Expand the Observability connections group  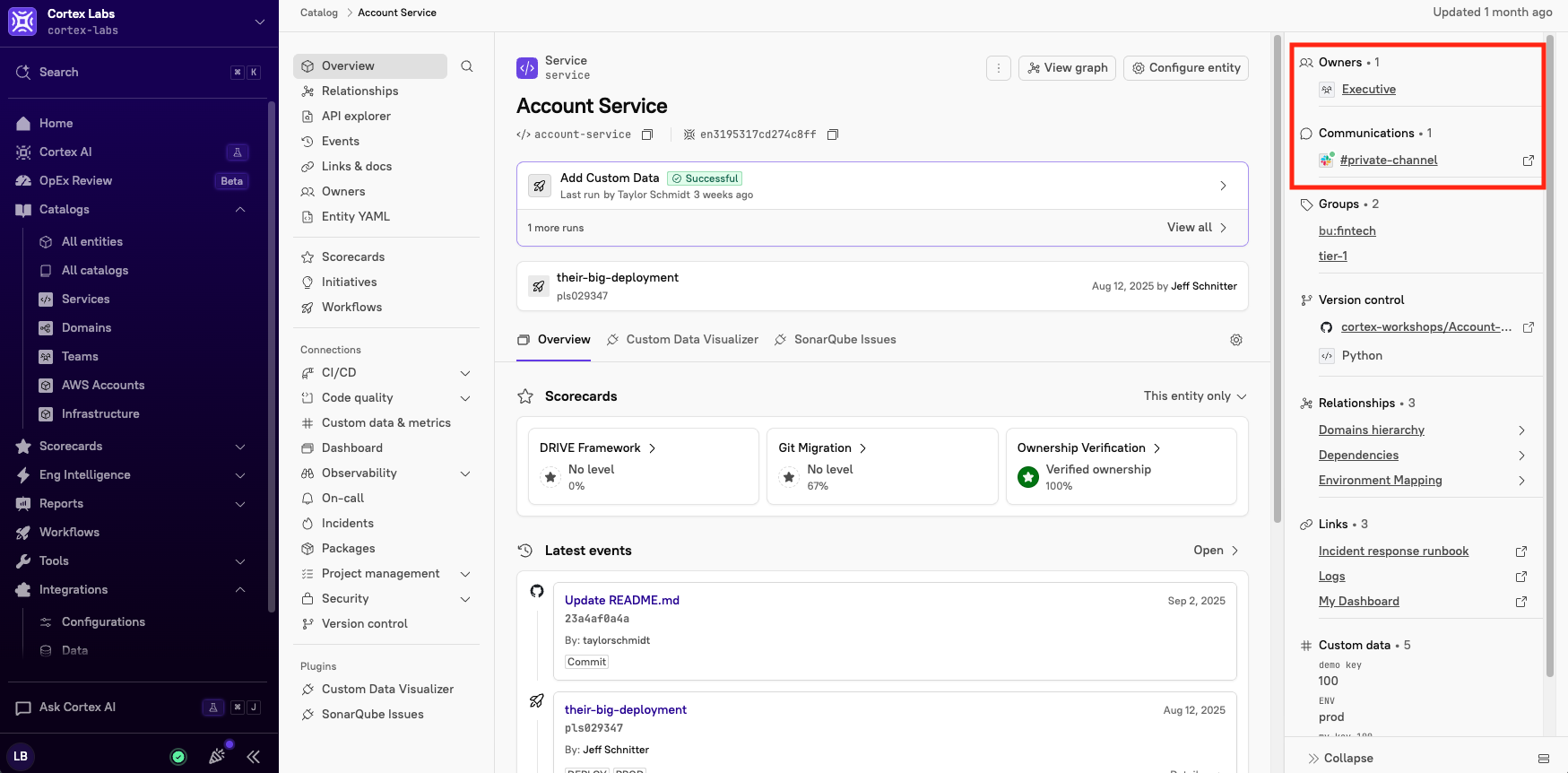[465, 473]
